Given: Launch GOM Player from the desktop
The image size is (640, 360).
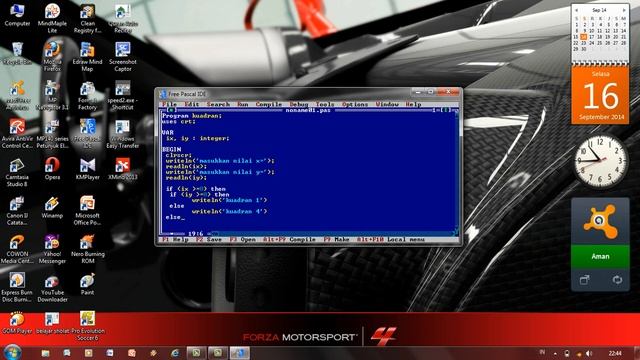Looking at the screenshot, I should [x=17, y=322].
